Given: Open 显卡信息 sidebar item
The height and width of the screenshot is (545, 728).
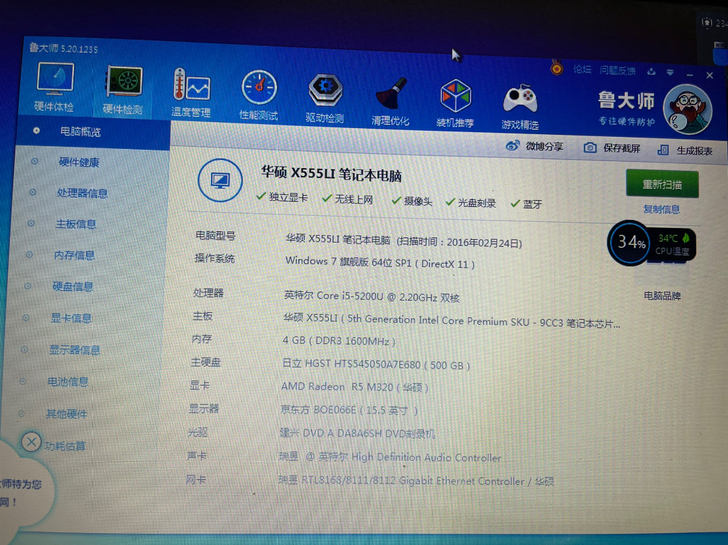Looking at the screenshot, I should (x=71, y=318).
